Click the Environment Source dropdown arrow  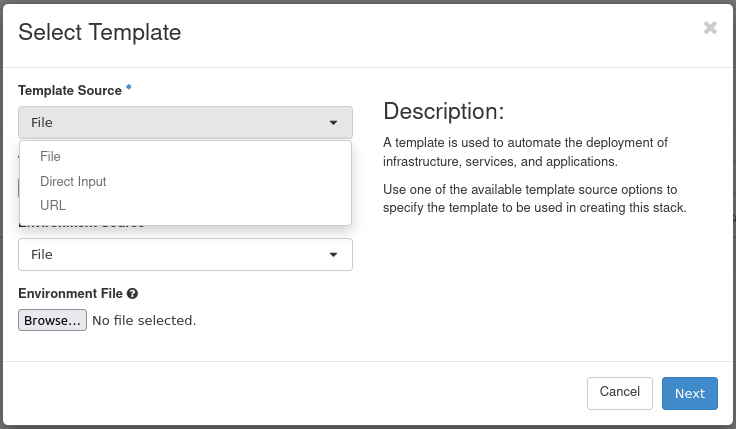pyautogui.click(x=333, y=255)
